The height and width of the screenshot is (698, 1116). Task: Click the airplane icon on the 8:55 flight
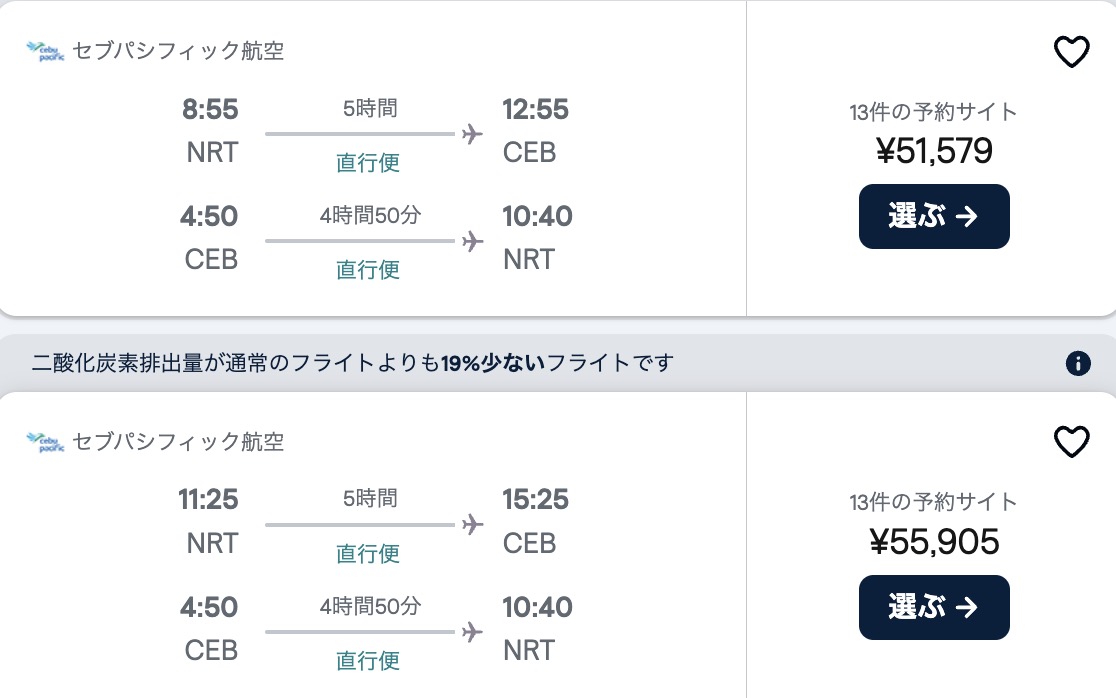coord(472,134)
